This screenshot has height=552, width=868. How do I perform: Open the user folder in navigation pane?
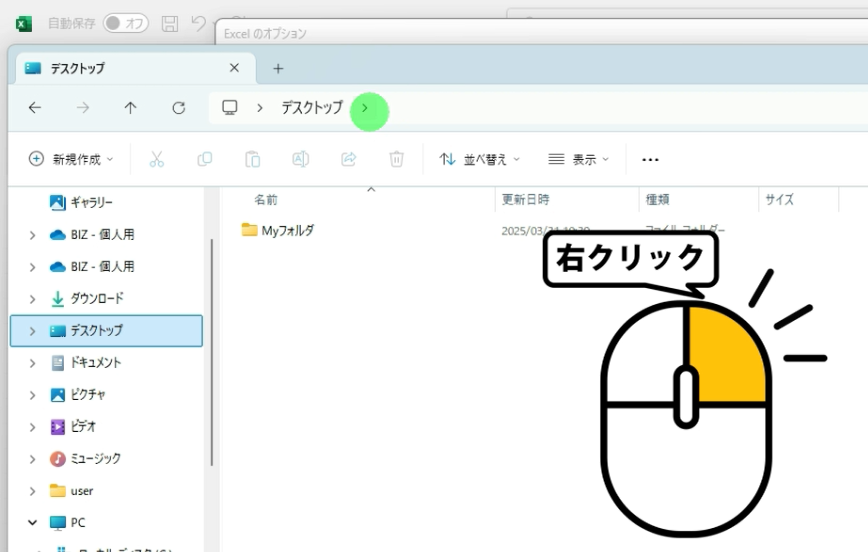pos(71,491)
